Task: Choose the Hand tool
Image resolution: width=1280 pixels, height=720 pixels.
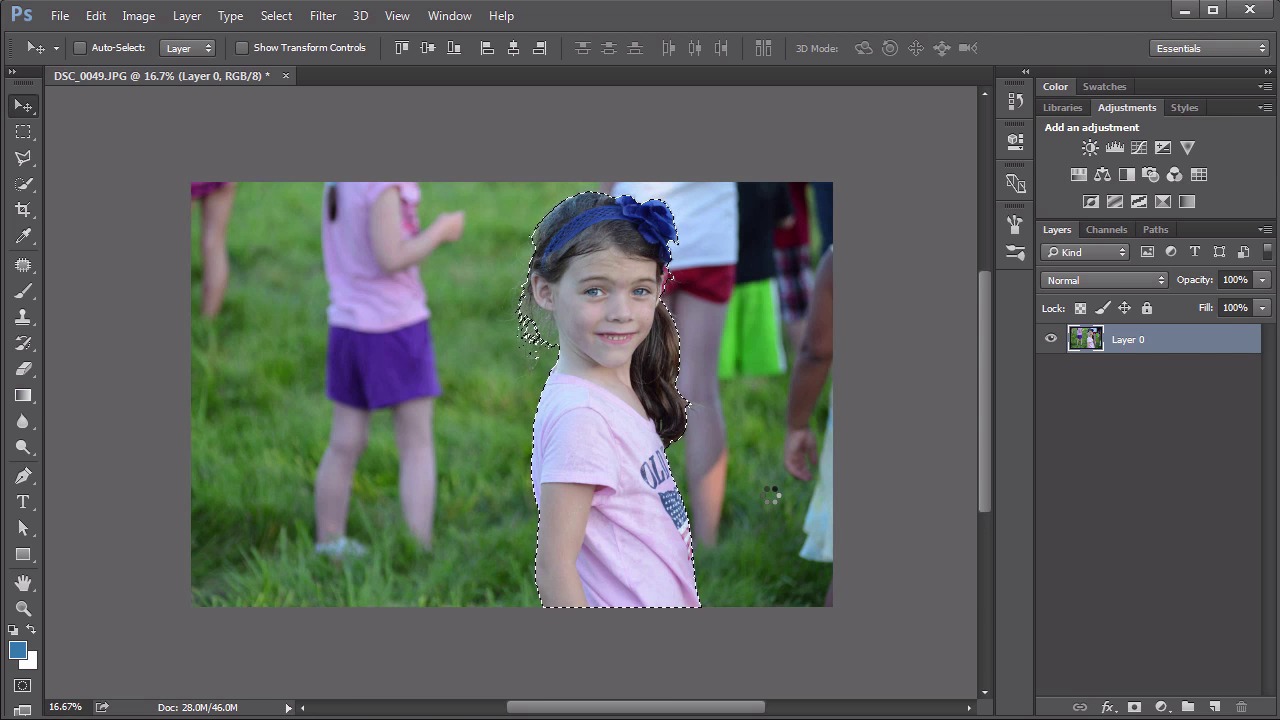Action: (x=23, y=582)
